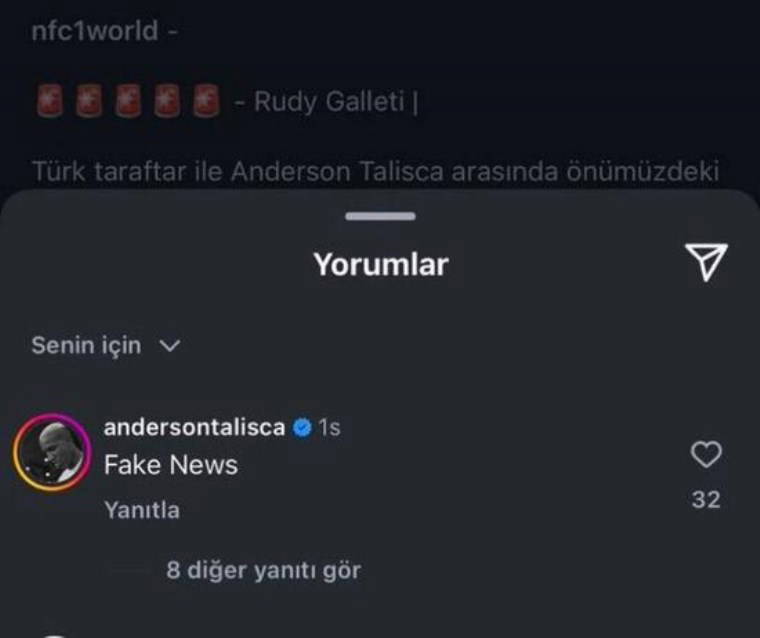Dismiss comments by tapping dimmed post area
Screen dimensions: 760x638
[380, 95]
